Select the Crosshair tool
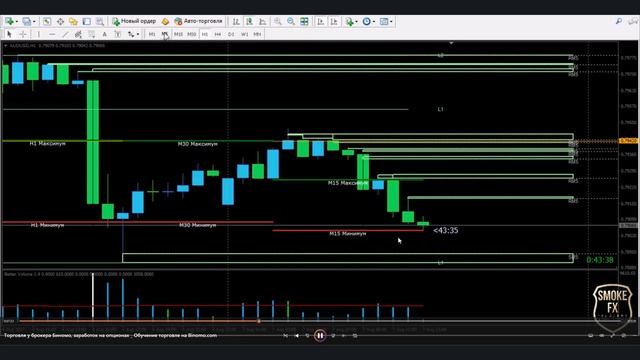Viewport: 640px width, 360px height. click(23, 34)
